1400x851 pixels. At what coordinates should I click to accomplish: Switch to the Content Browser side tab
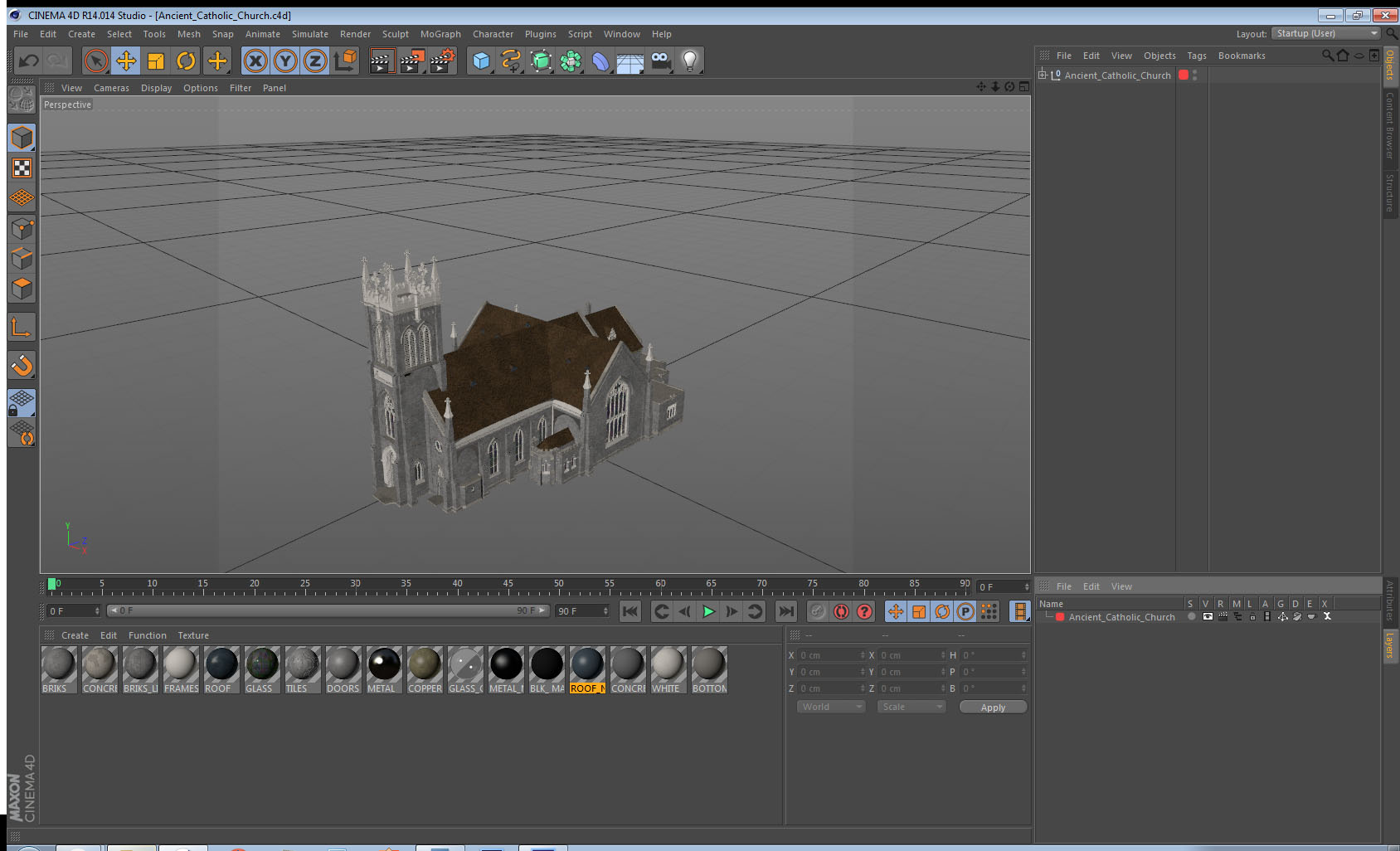(x=1390, y=126)
